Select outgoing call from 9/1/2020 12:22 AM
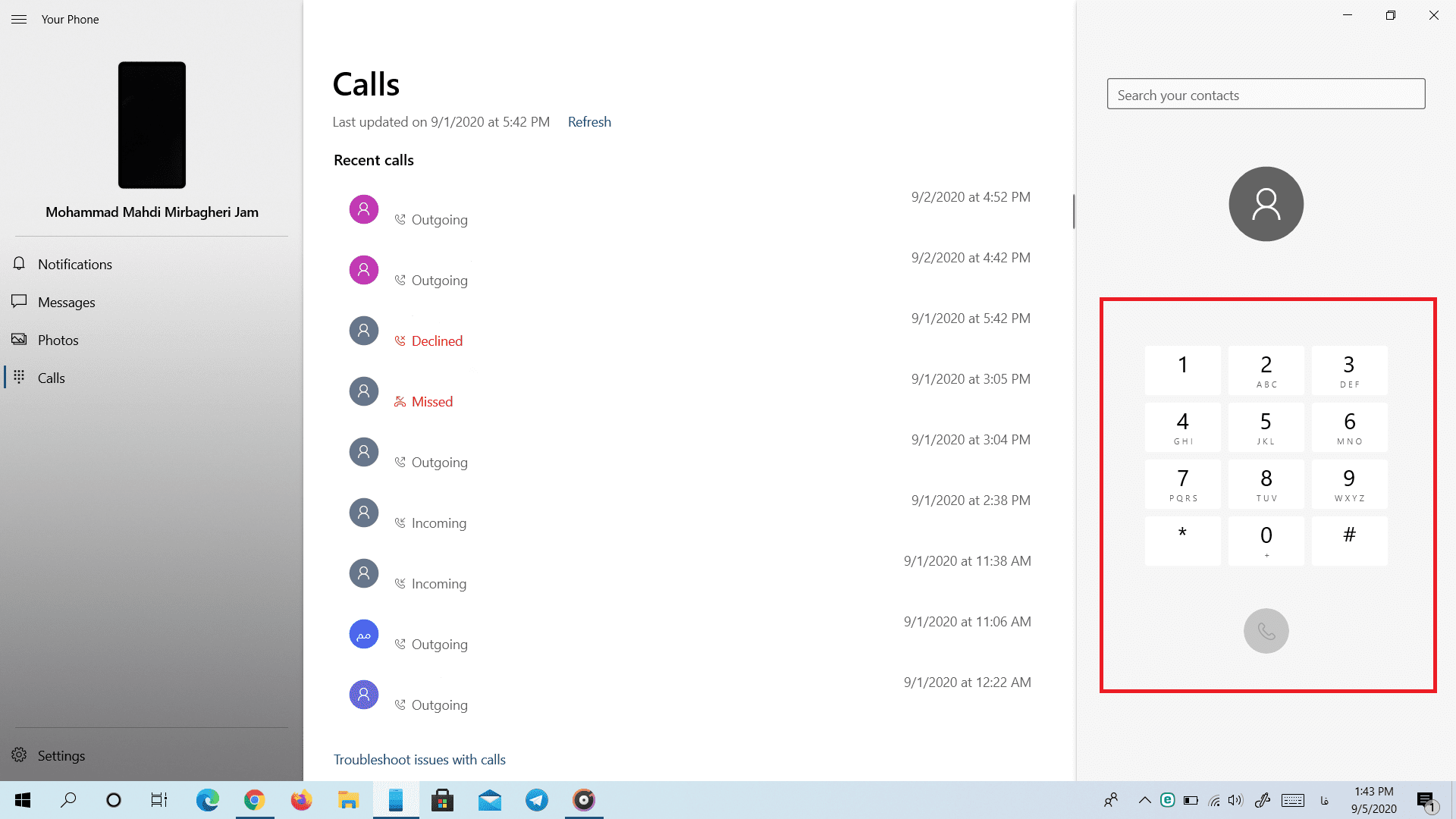1456x819 pixels. (x=689, y=694)
